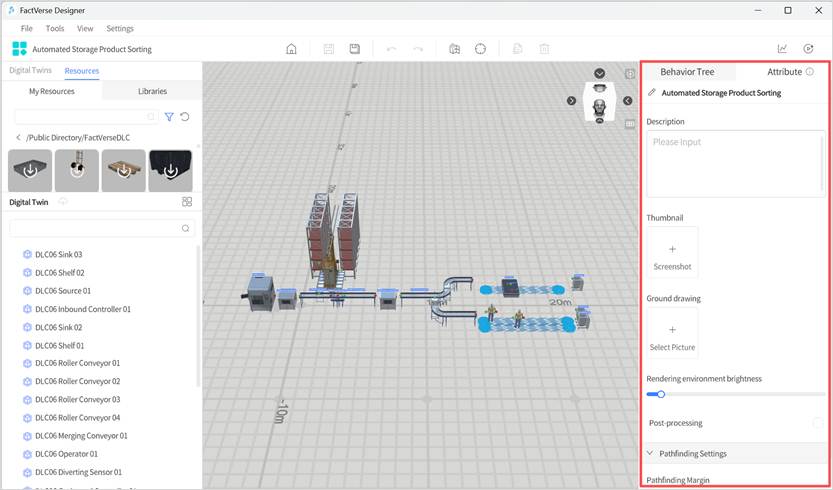This screenshot has width=833, height=490.
Task: Click down arrow above the view cube
Action: pos(600,74)
